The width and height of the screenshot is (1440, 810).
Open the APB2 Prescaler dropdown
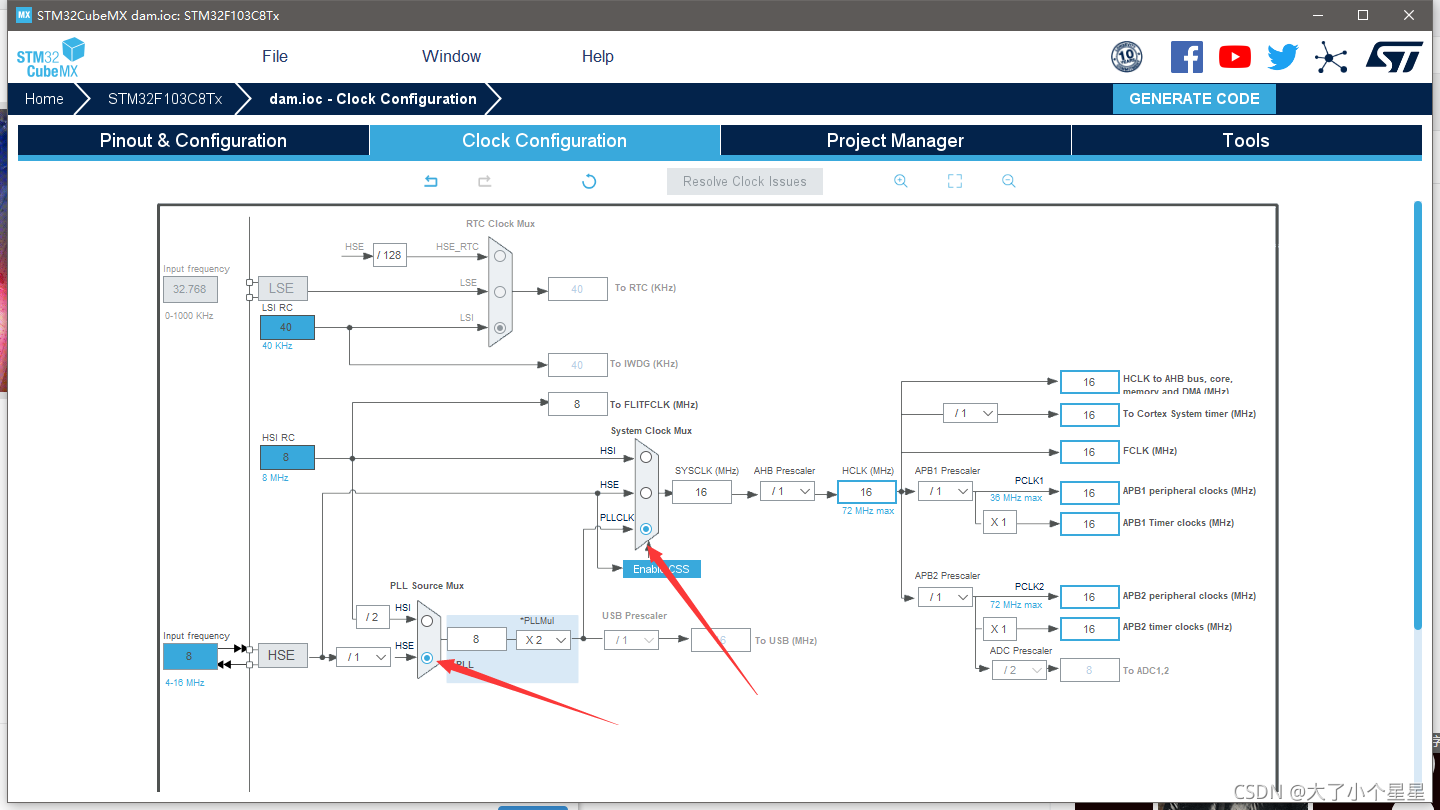(x=945, y=597)
